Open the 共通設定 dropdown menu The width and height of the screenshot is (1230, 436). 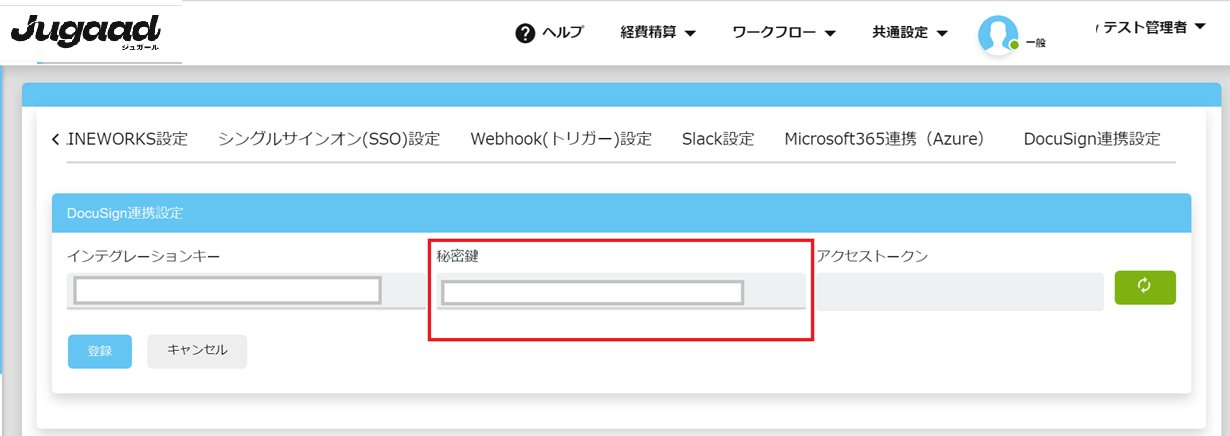click(909, 33)
